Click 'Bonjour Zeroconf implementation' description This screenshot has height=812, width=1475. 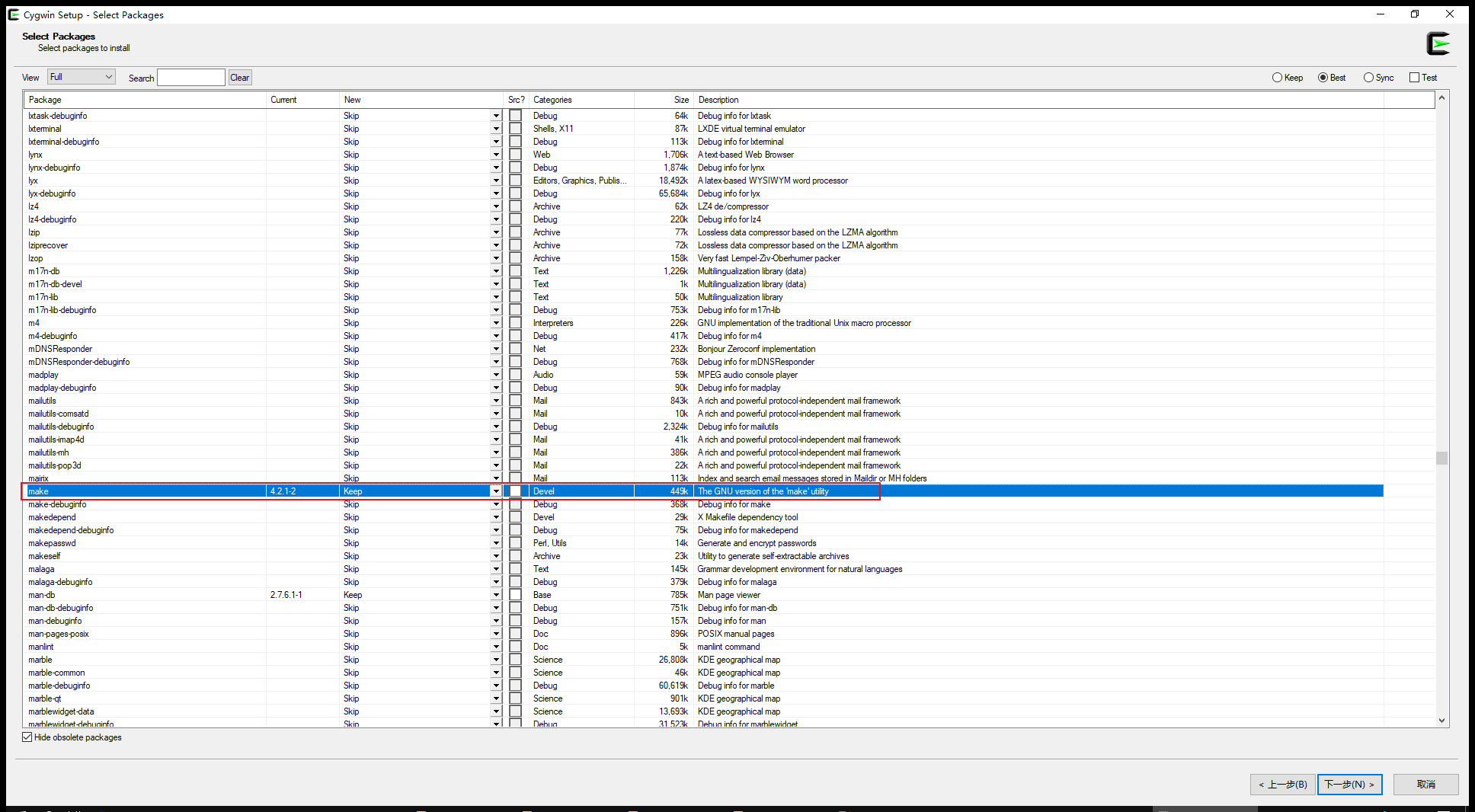(757, 349)
